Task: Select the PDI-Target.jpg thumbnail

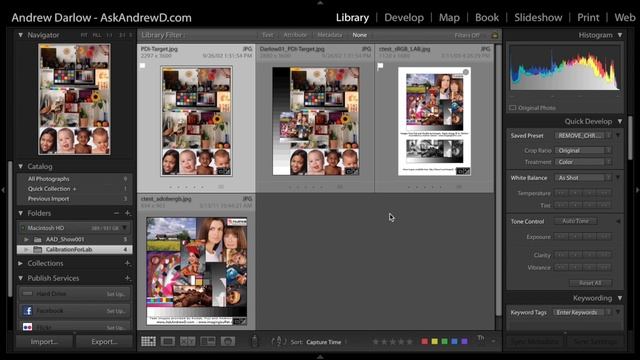Action: [196, 121]
